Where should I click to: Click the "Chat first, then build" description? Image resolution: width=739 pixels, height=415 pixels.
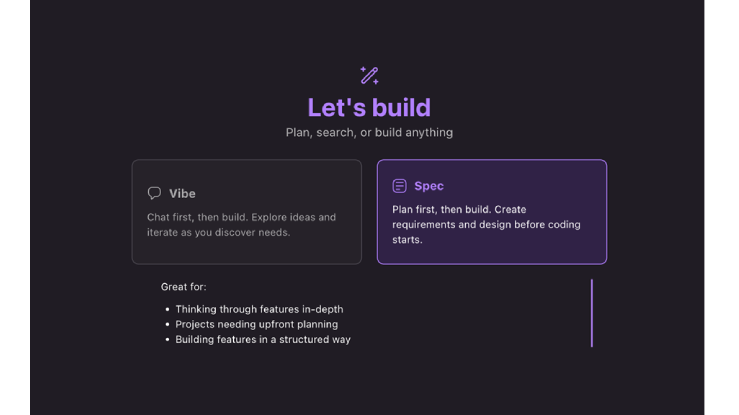[241, 224]
